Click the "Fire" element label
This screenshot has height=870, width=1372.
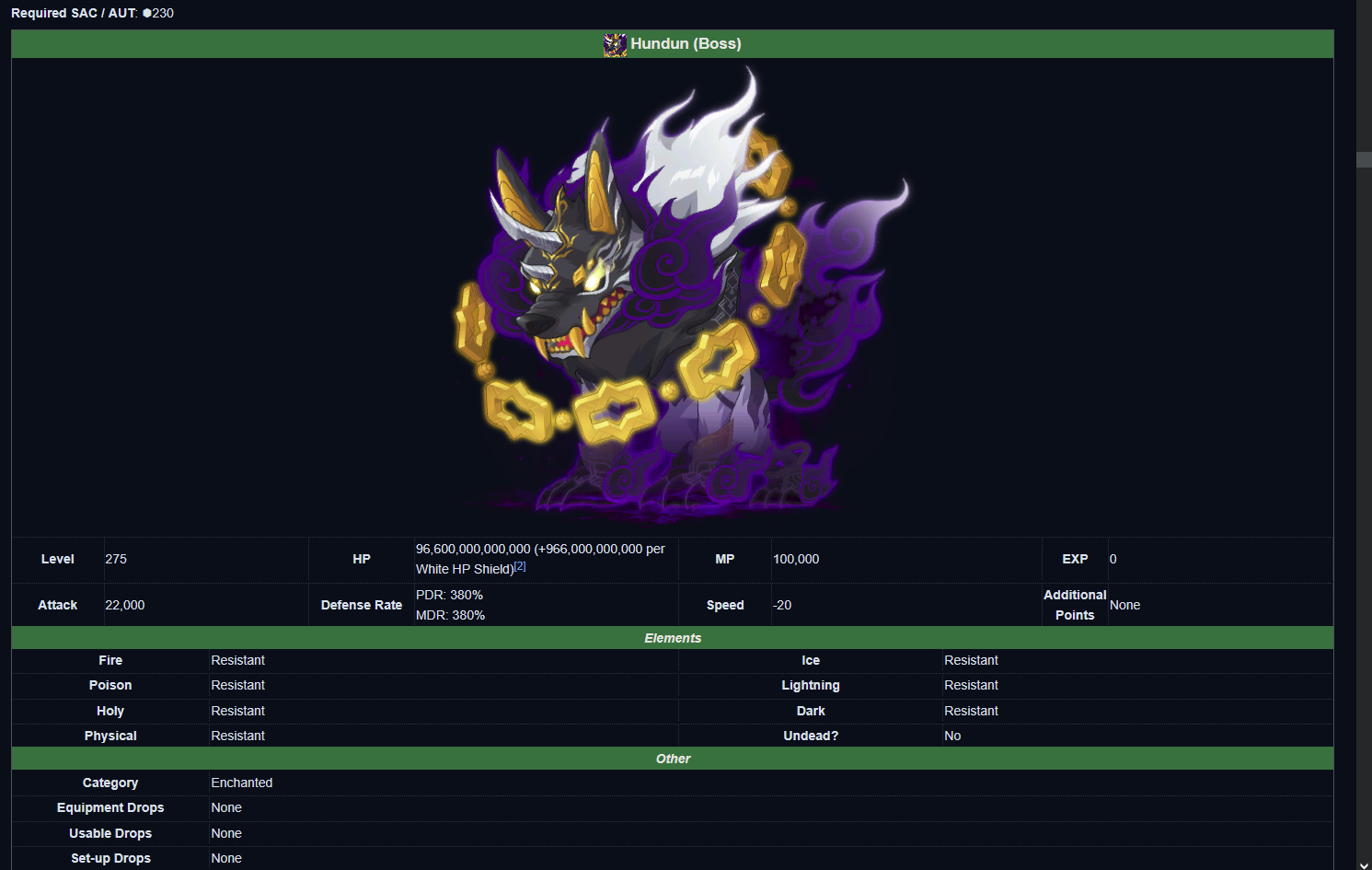(x=110, y=660)
